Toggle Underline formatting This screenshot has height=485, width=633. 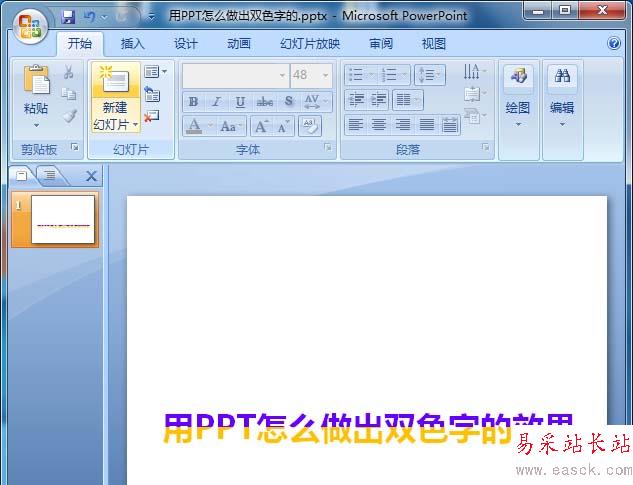coord(240,102)
